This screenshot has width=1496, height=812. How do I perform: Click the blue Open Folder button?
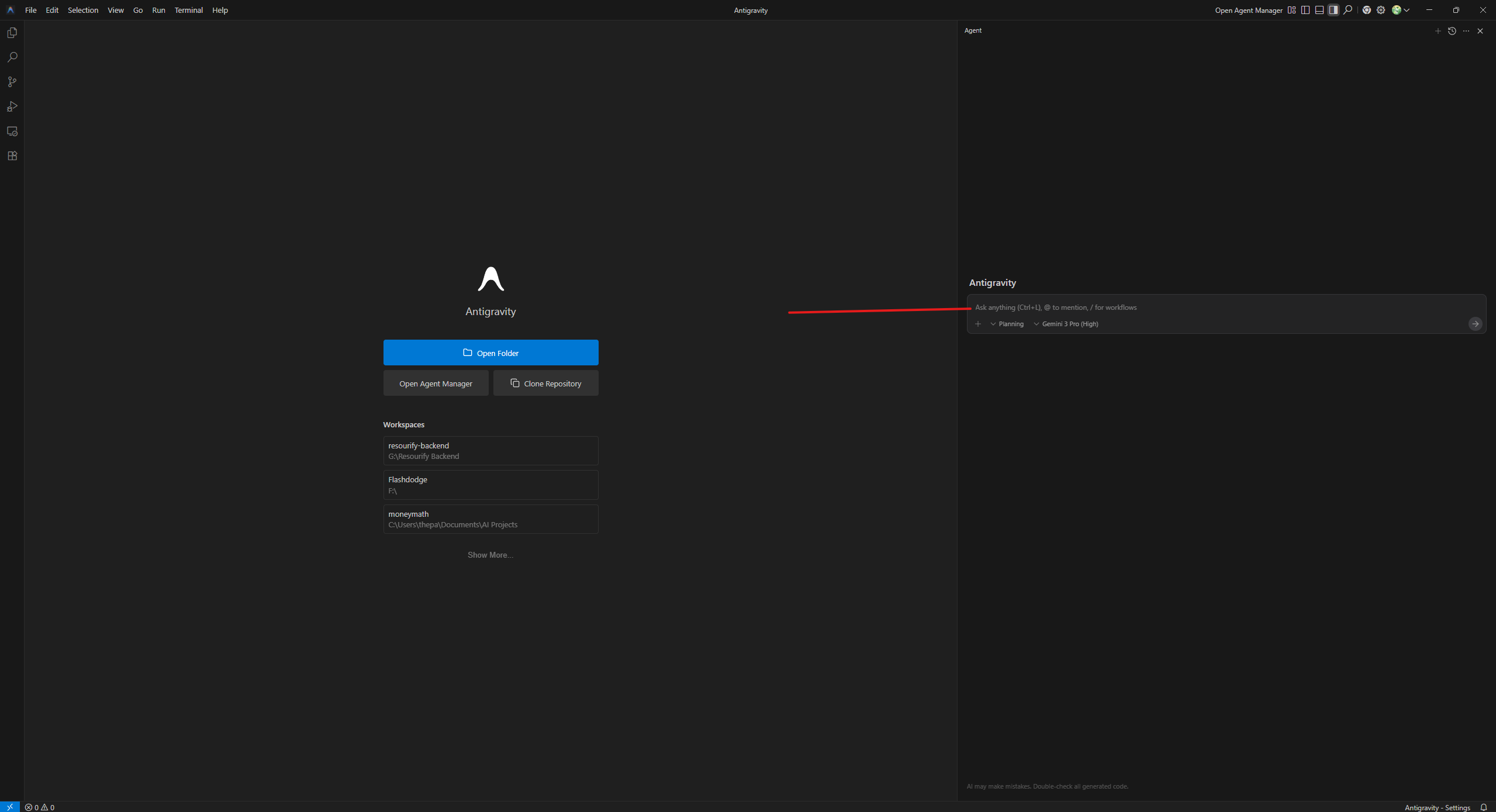pos(490,353)
